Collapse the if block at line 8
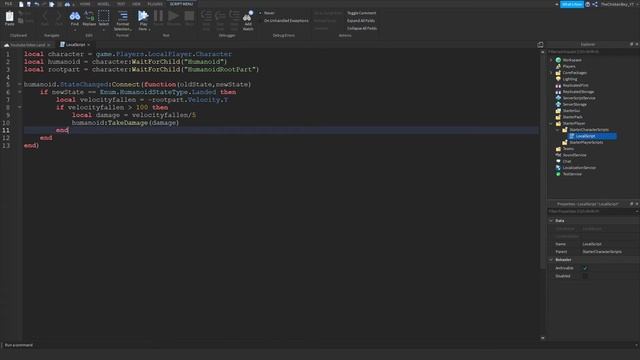This screenshot has width=640, height=360. click(19, 107)
